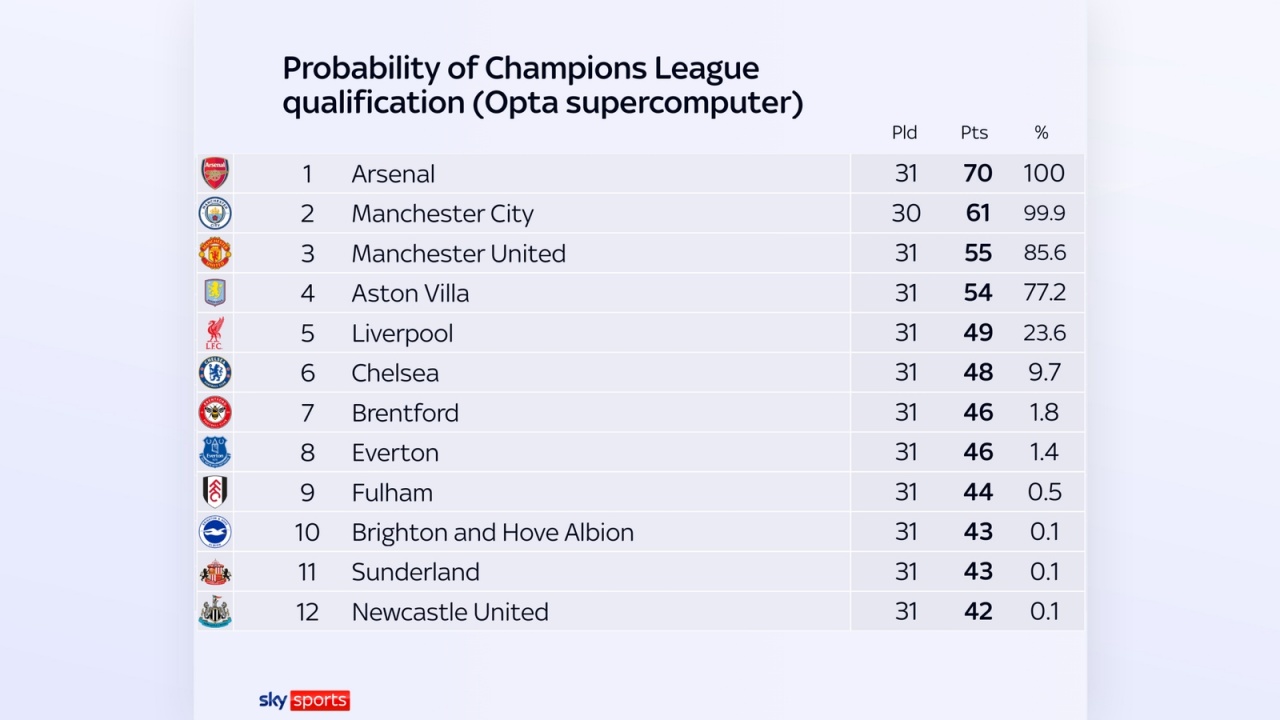The image size is (1280, 720).
Task: Click Arsenal's 100 percent value
Action: point(1043,174)
